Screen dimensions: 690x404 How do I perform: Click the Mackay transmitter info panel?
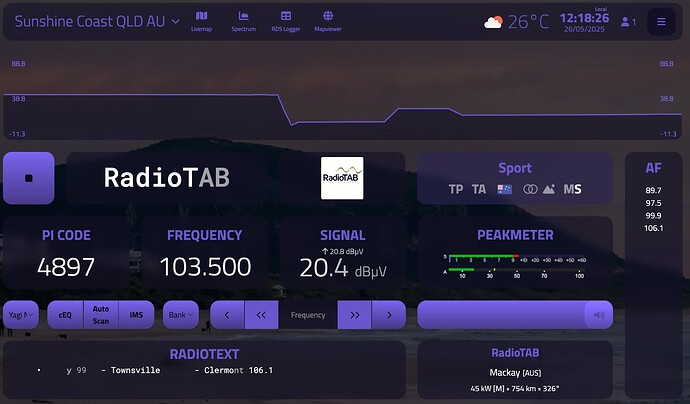click(515, 370)
